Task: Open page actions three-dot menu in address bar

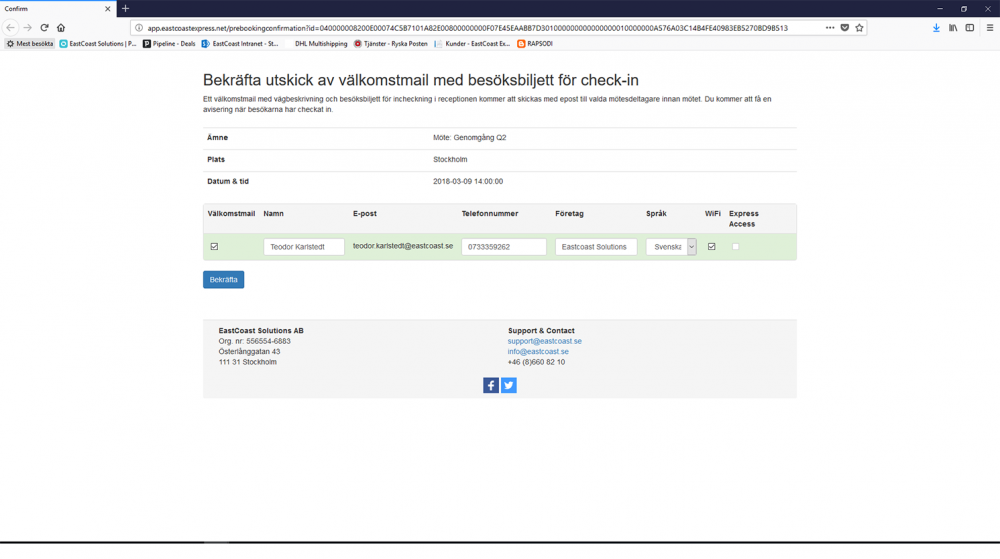Action: click(x=830, y=28)
